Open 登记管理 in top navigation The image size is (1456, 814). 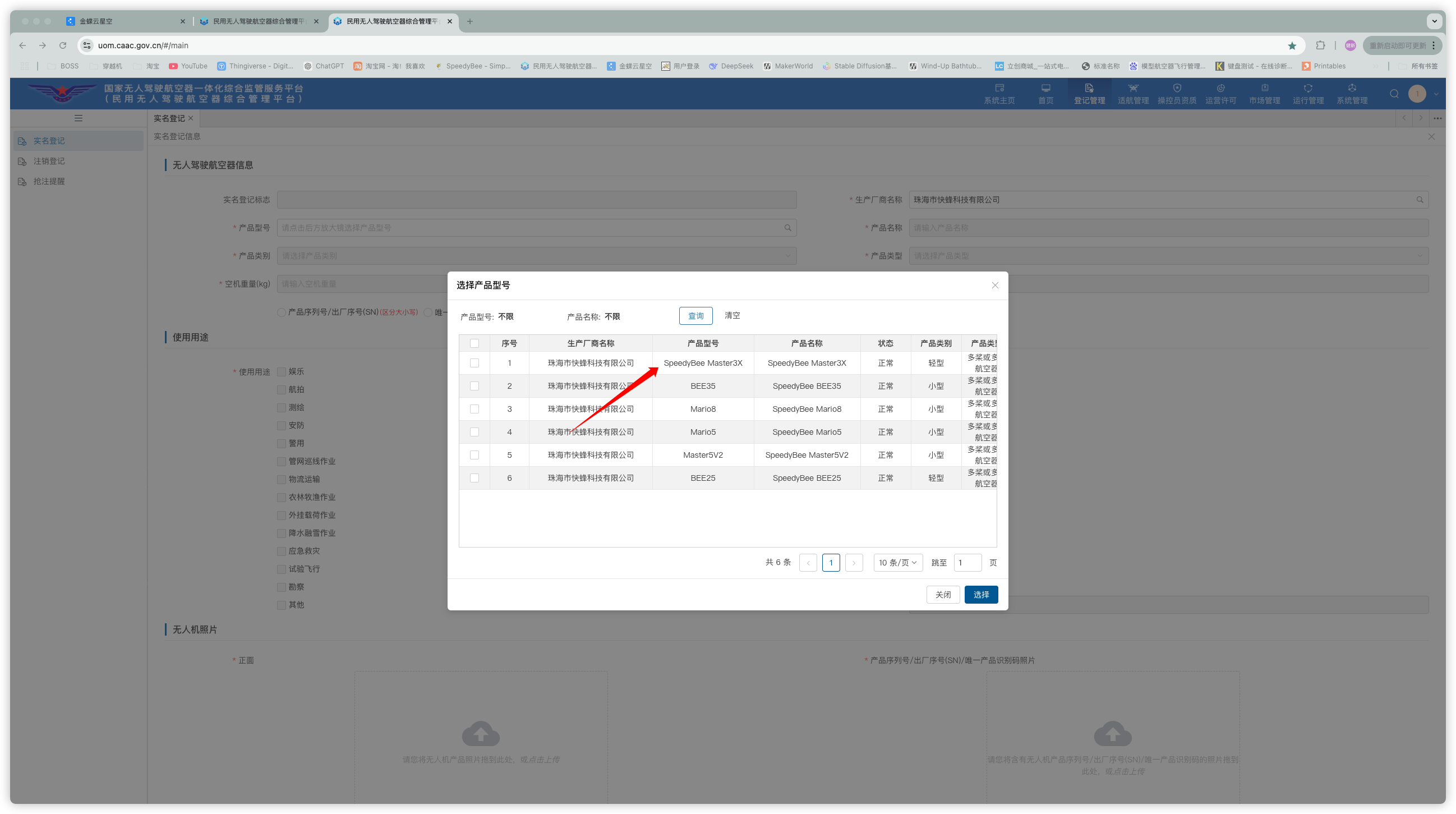point(1089,93)
